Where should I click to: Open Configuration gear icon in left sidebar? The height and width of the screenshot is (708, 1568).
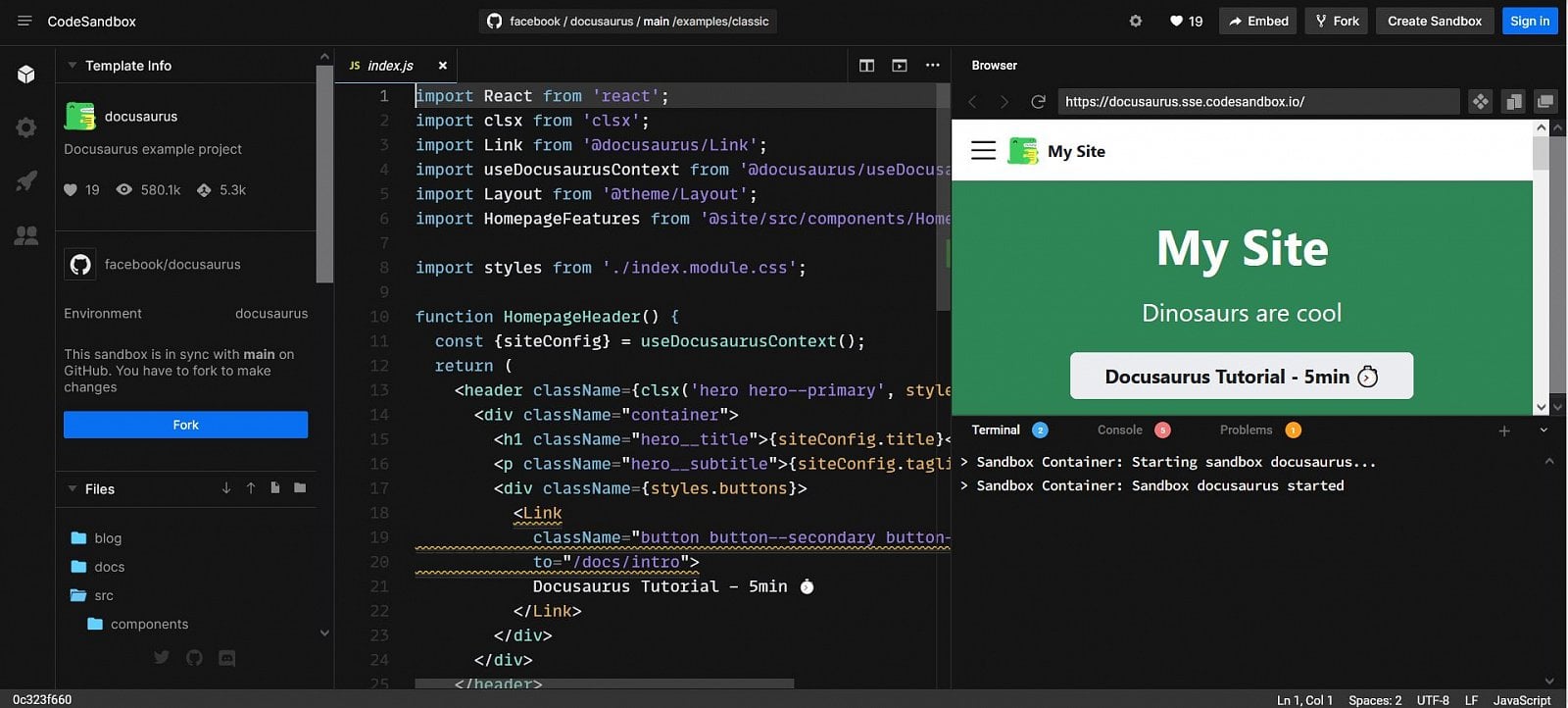tap(26, 127)
